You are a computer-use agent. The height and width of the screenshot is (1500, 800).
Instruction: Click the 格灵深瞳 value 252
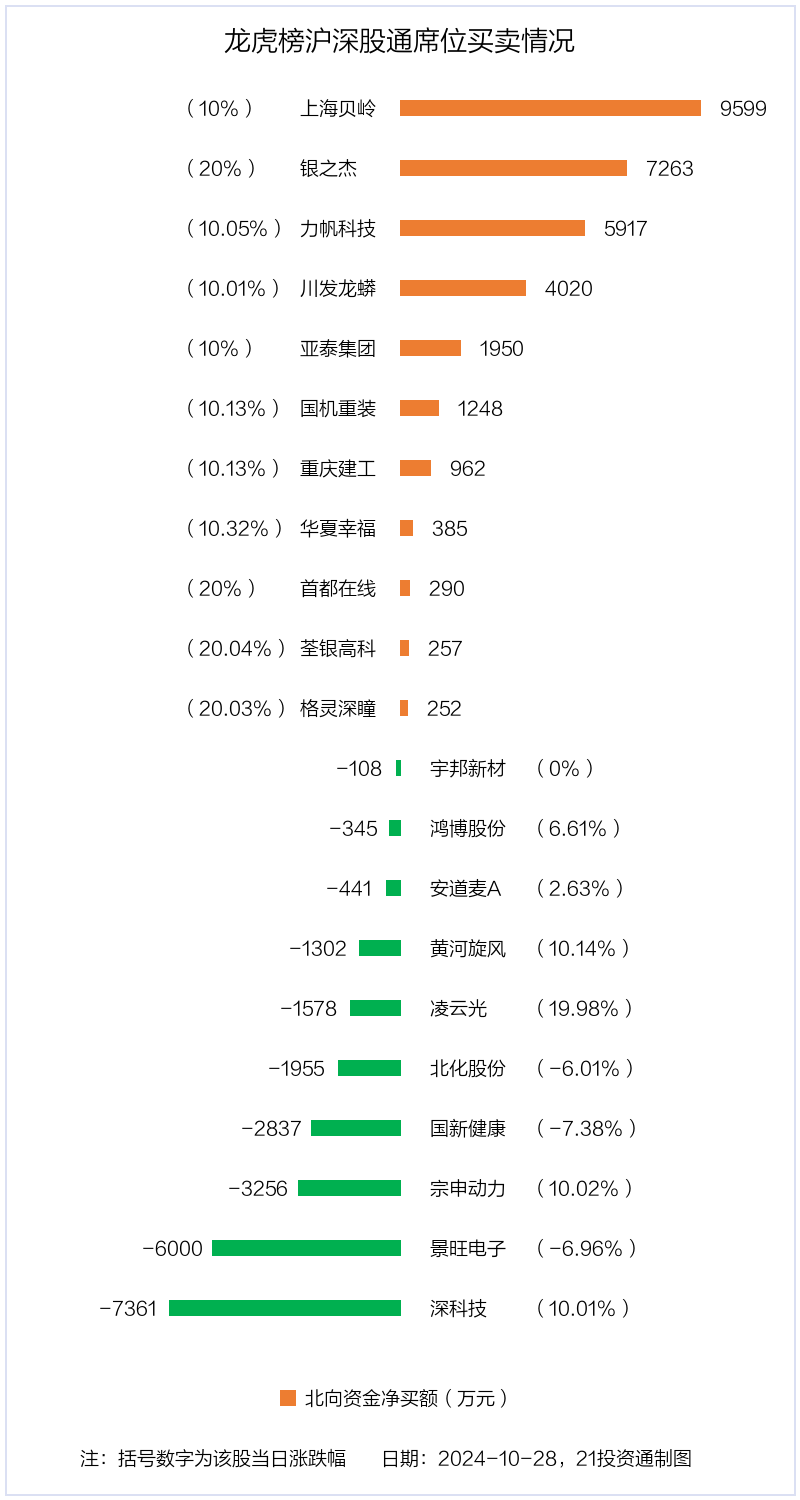pyautogui.click(x=444, y=708)
